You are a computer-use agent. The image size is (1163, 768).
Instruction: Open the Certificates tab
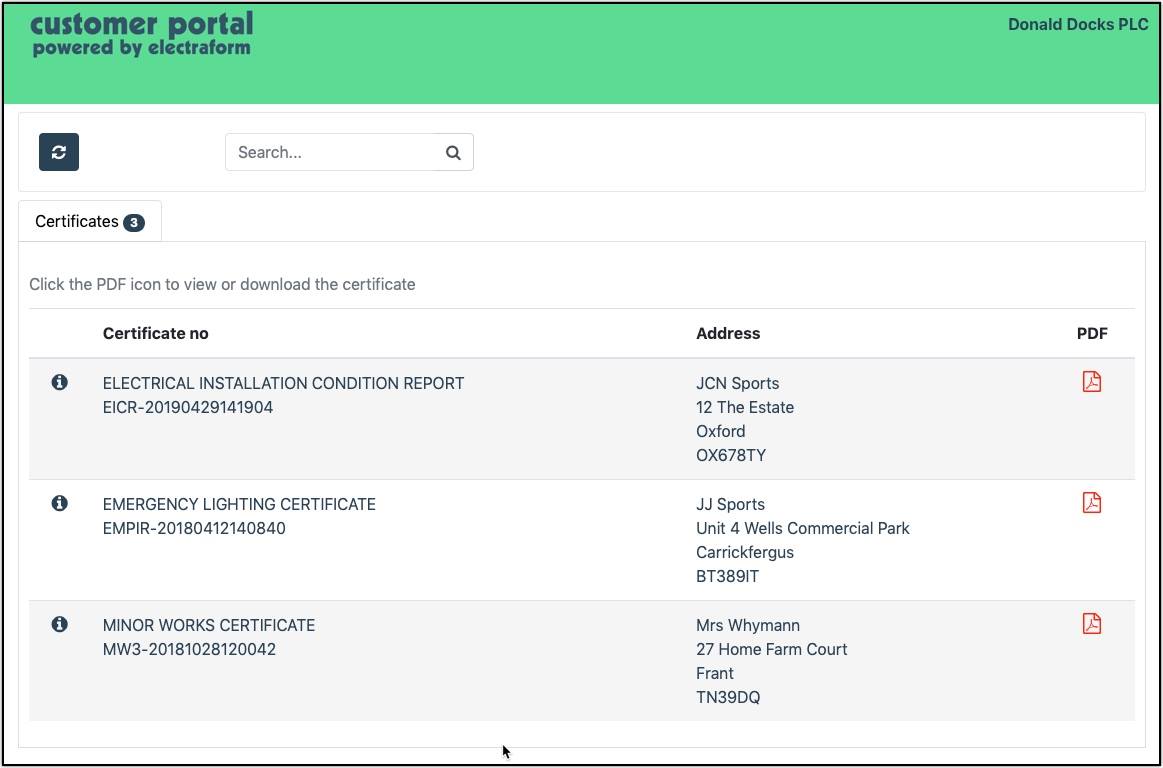coord(90,221)
